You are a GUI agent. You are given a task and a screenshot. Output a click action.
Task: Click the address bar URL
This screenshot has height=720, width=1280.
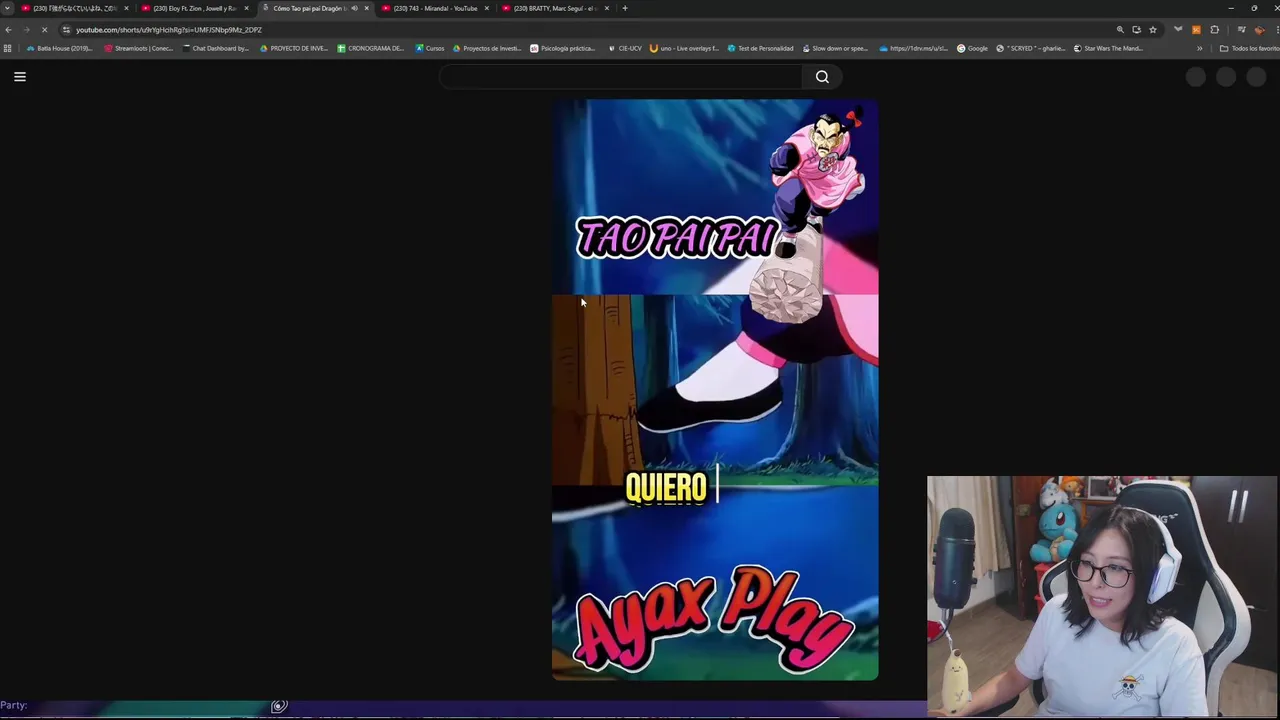click(x=169, y=30)
